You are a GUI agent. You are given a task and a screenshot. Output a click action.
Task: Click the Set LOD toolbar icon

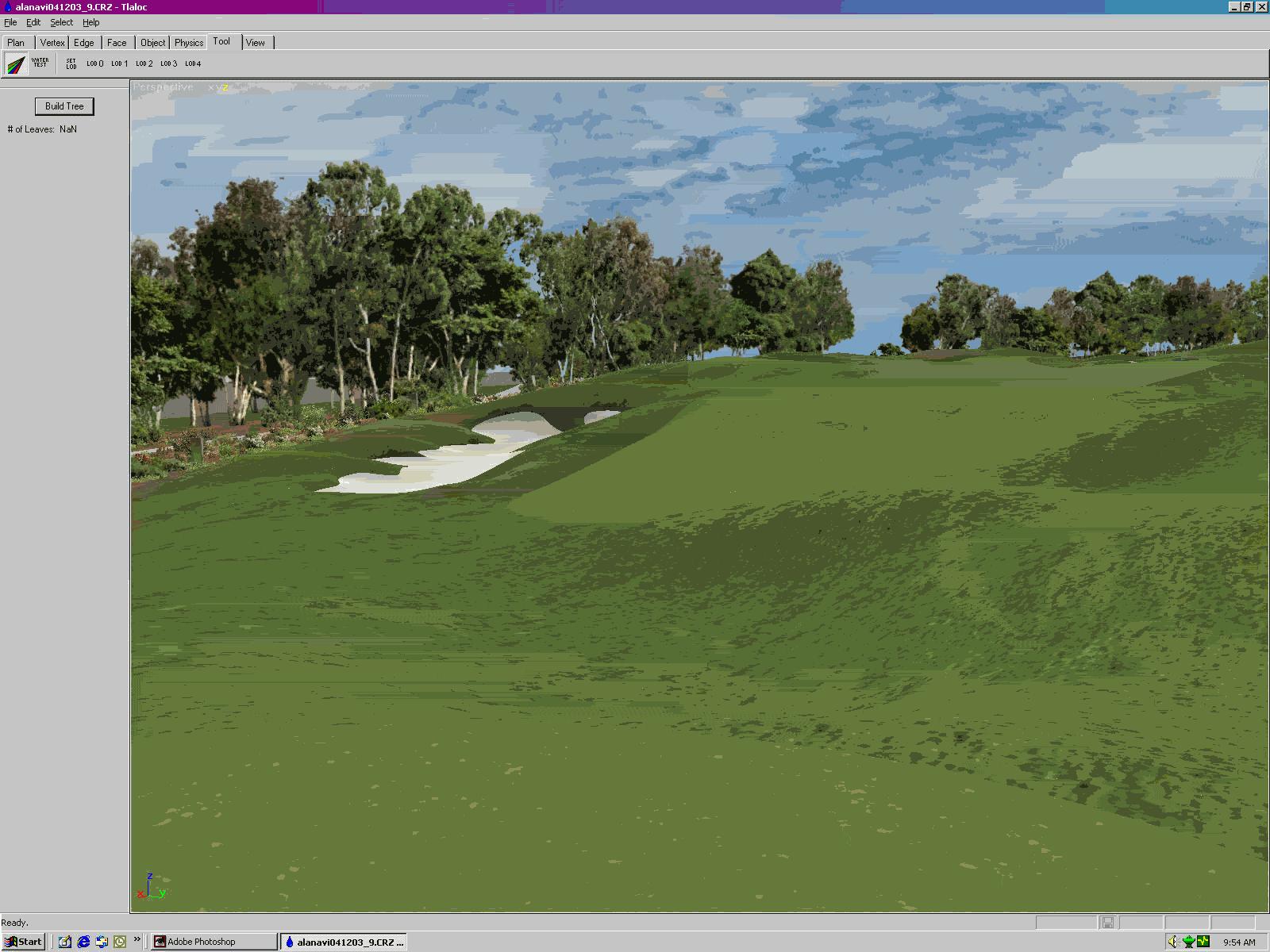71,63
